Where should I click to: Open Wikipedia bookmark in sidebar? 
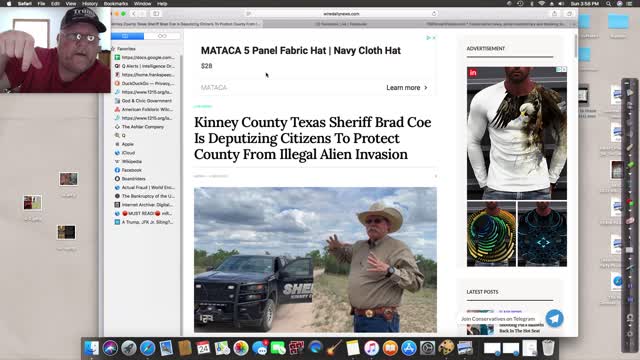pos(129,162)
